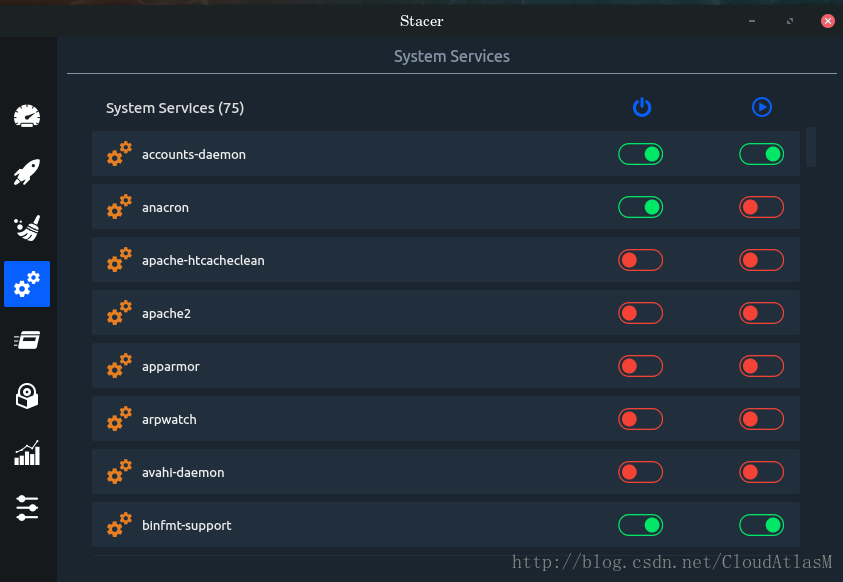The width and height of the screenshot is (843, 582).
Task: Click the gear icon beside accounts-daemon
Action: (x=119, y=154)
